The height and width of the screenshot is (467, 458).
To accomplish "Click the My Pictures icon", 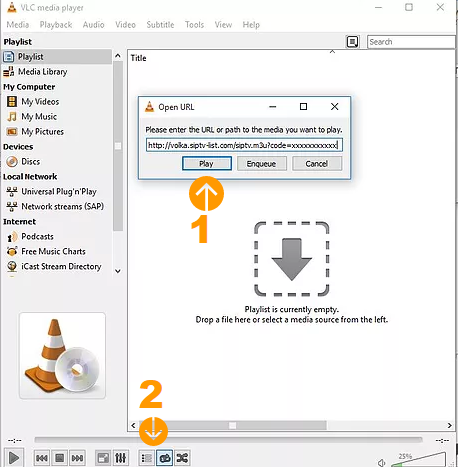I will click(x=12, y=132).
